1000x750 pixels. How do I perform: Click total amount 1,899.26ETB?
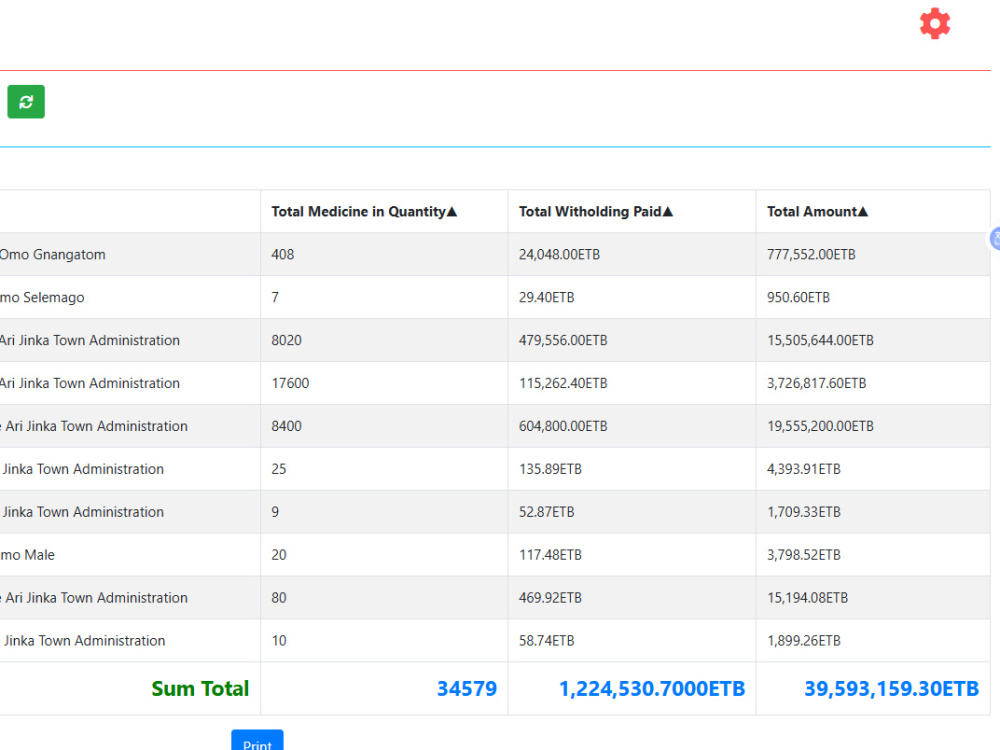pyautogui.click(x=804, y=641)
